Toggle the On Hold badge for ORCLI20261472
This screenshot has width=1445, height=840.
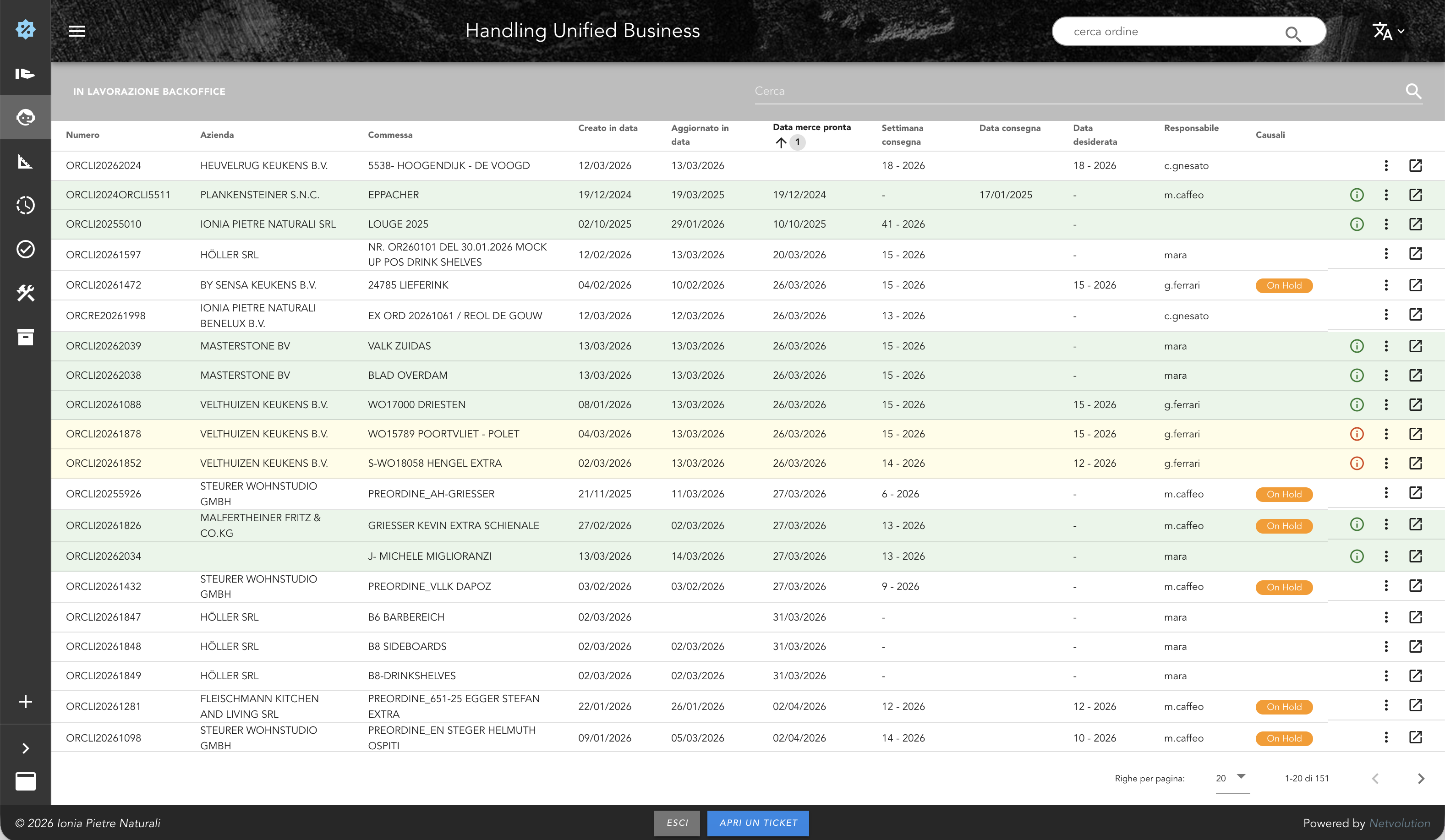click(1284, 285)
